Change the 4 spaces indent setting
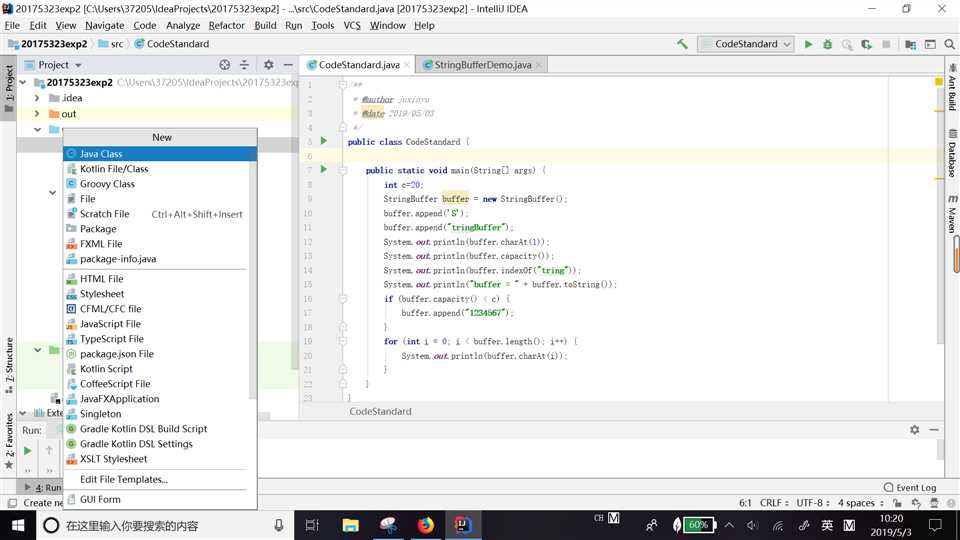960x540 pixels. pos(860,503)
